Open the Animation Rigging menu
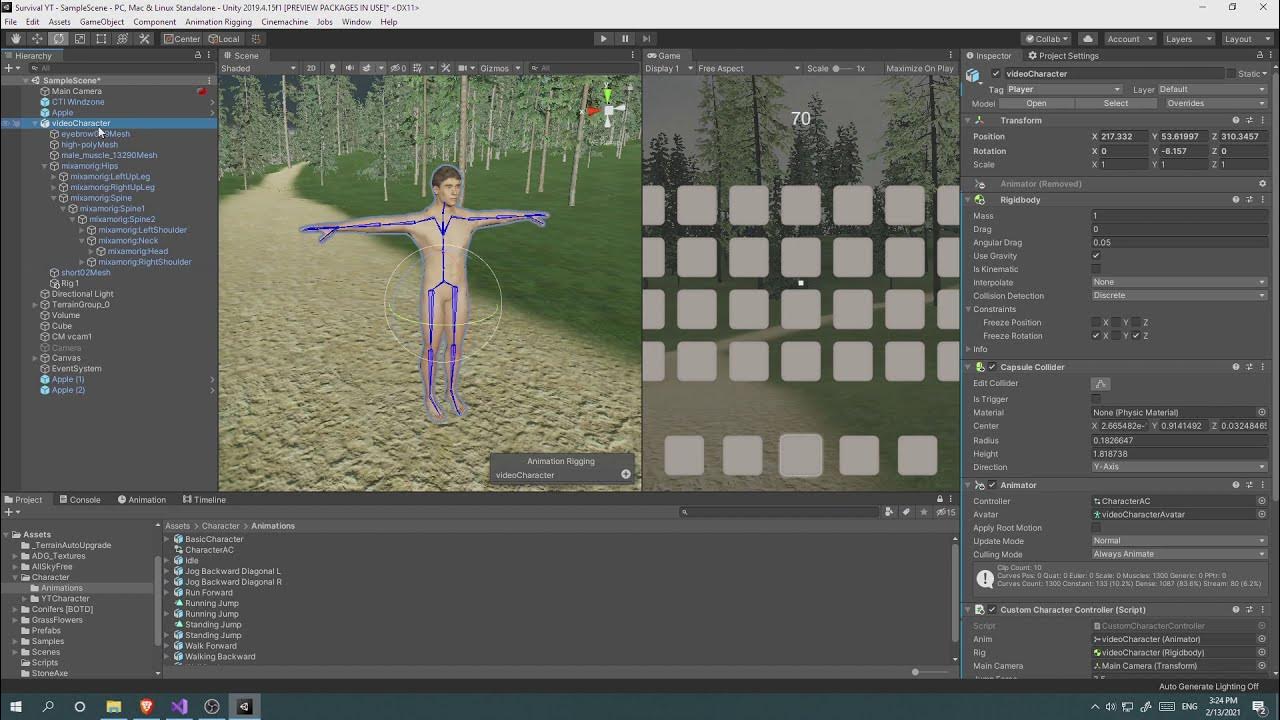Viewport: 1280px width, 720px height. (x=218, y=22)
